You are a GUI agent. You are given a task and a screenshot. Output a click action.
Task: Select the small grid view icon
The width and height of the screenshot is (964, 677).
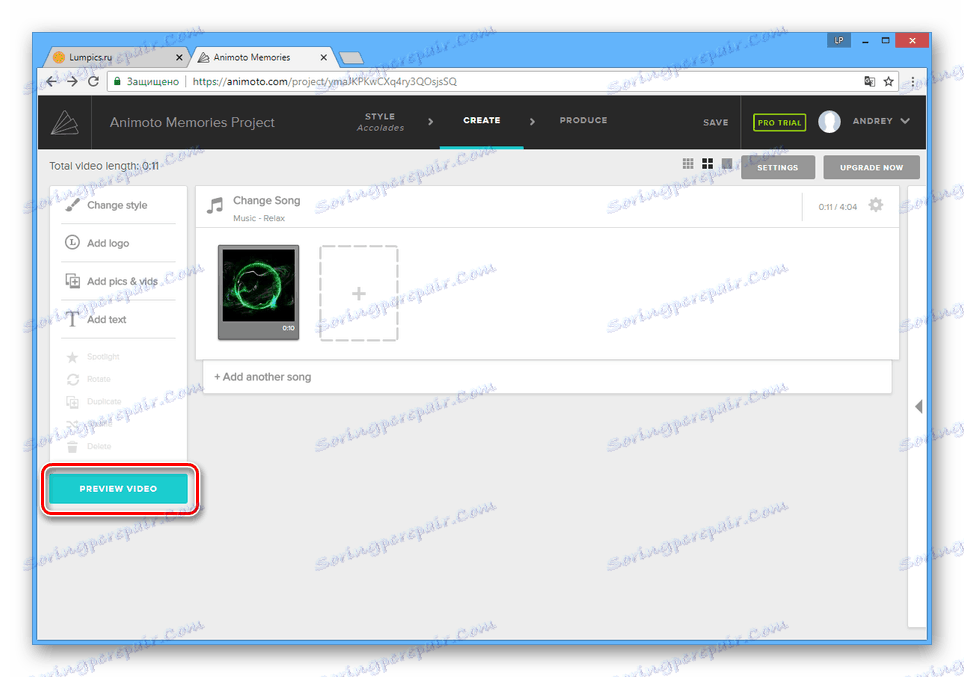(x=688, y=164)
